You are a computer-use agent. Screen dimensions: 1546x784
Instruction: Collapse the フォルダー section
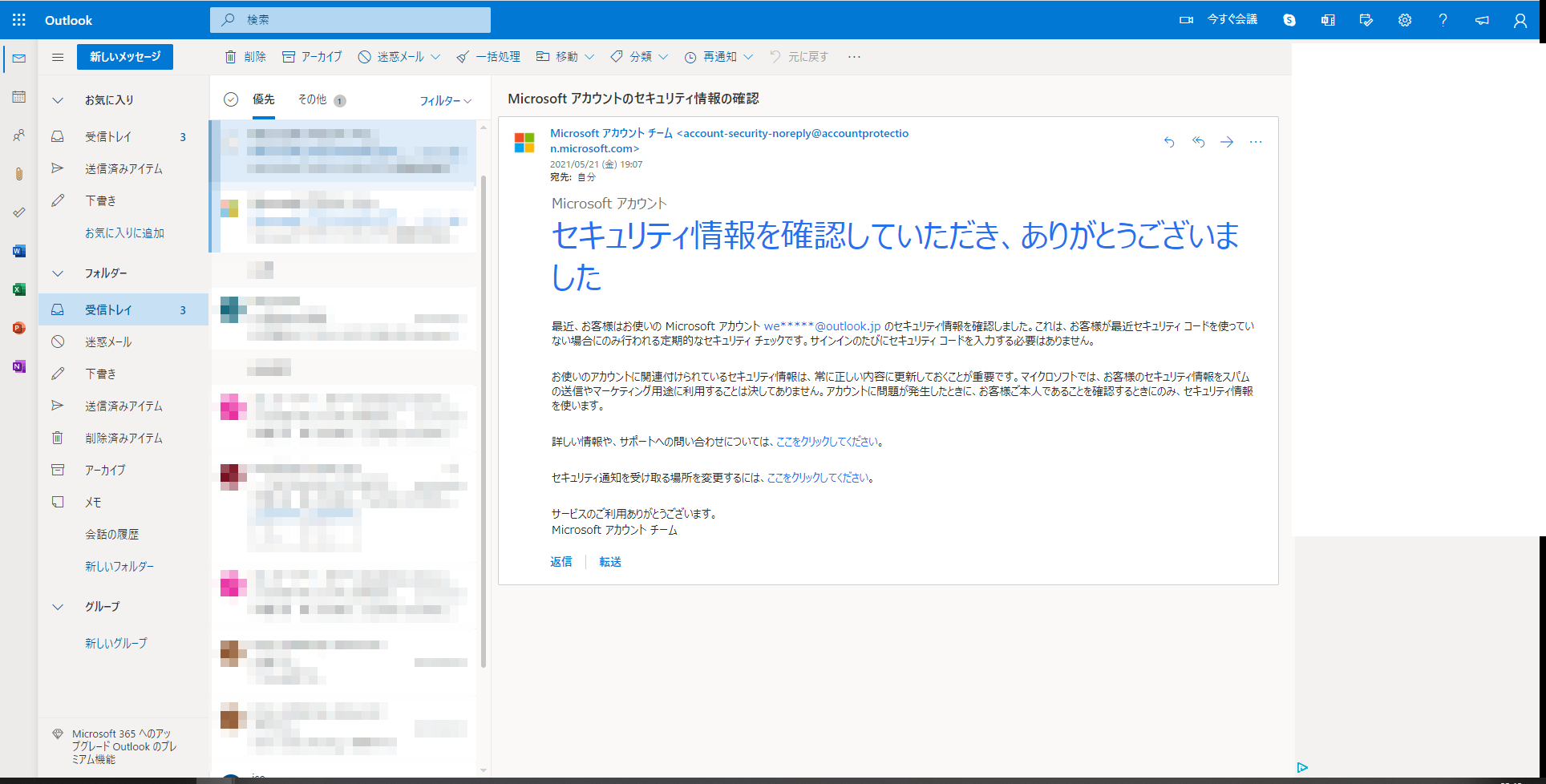[x=58, y=273]
